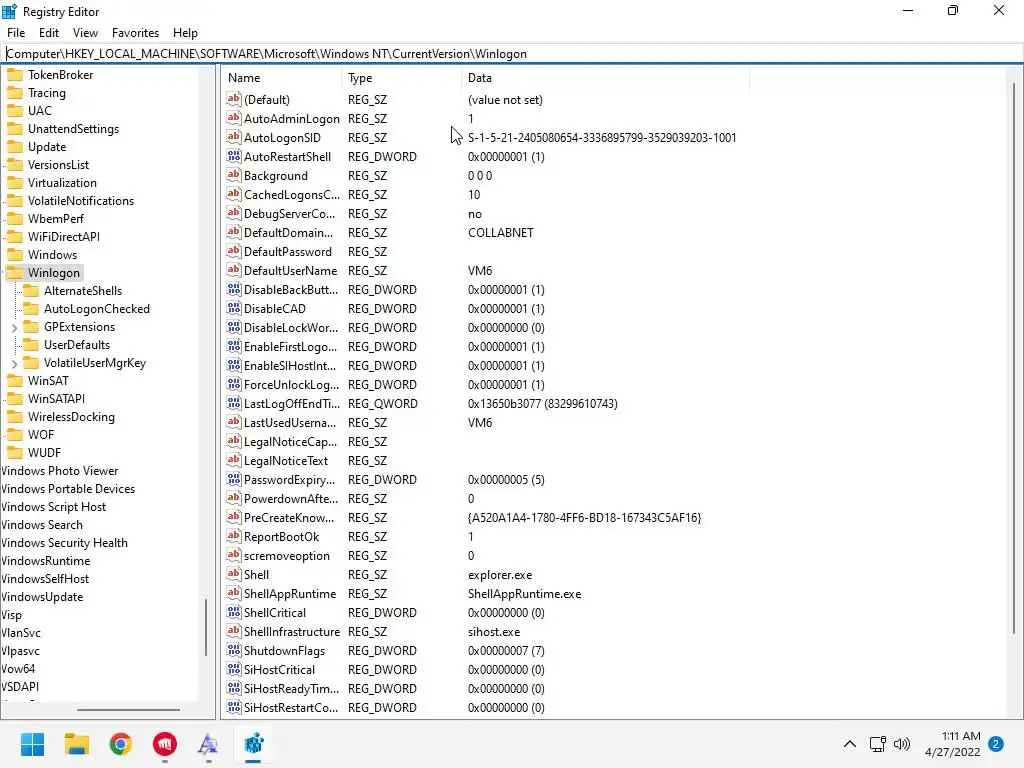1024x768 pixels.
Task: Show hidden system tray icons
Action: pyautogui.click(x=850, y=744)
